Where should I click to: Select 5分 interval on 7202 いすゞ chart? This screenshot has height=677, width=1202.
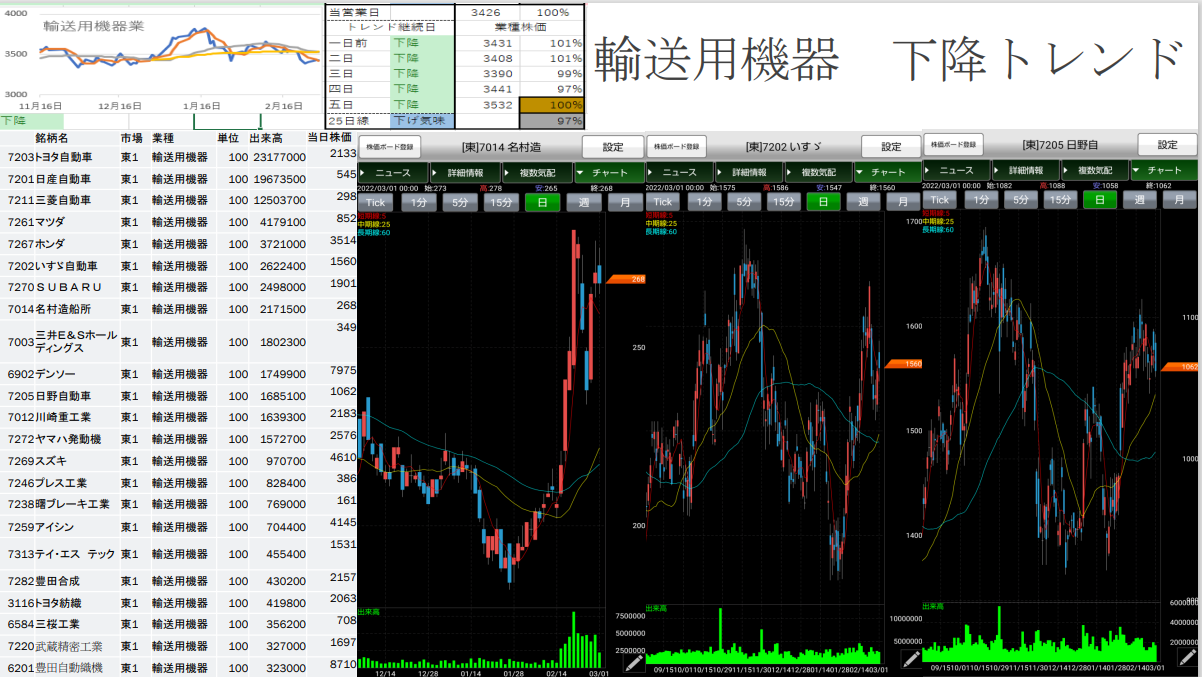tap(743, 201)
